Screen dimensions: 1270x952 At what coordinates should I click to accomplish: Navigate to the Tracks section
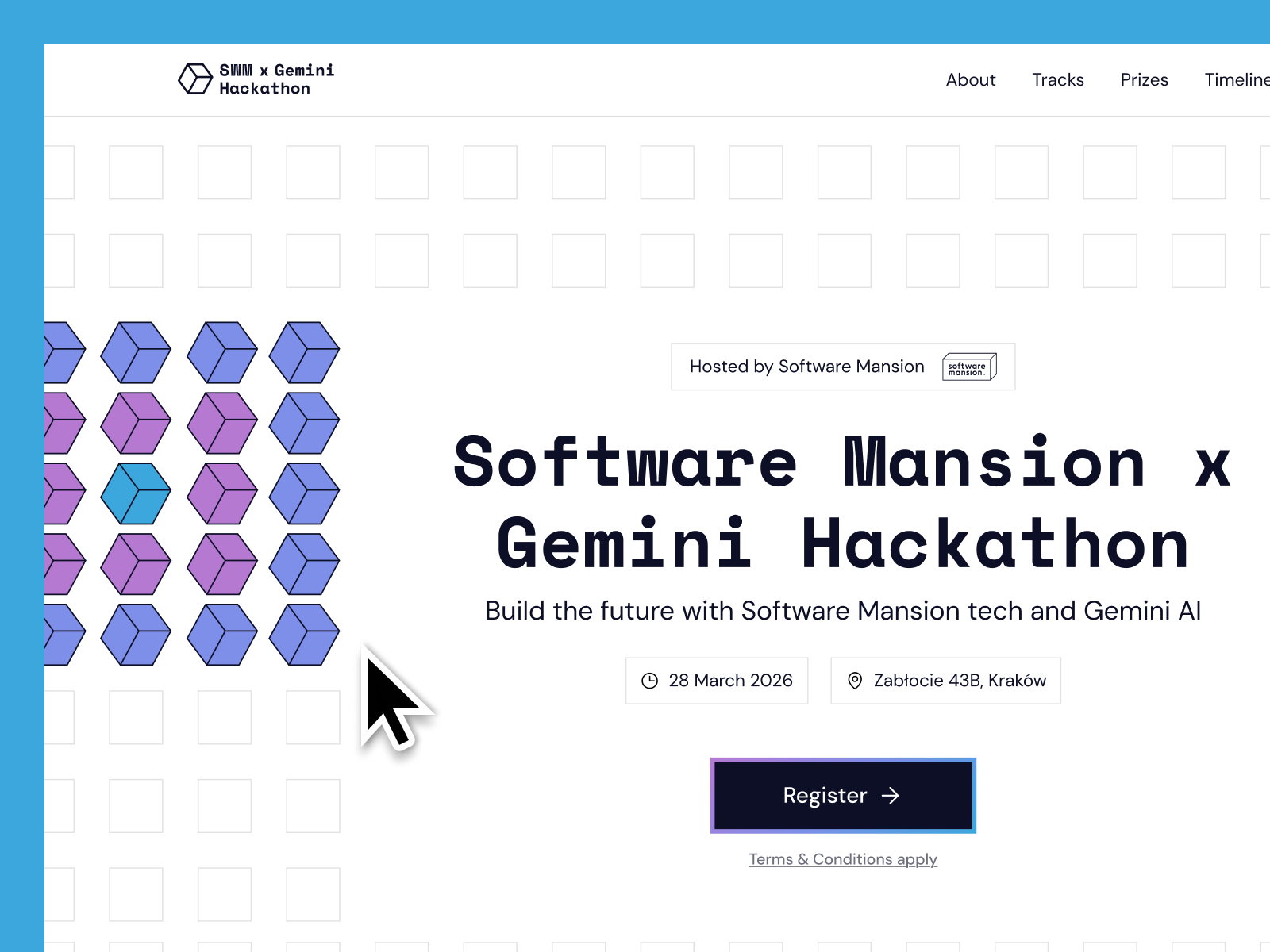tap(1057, 79)
